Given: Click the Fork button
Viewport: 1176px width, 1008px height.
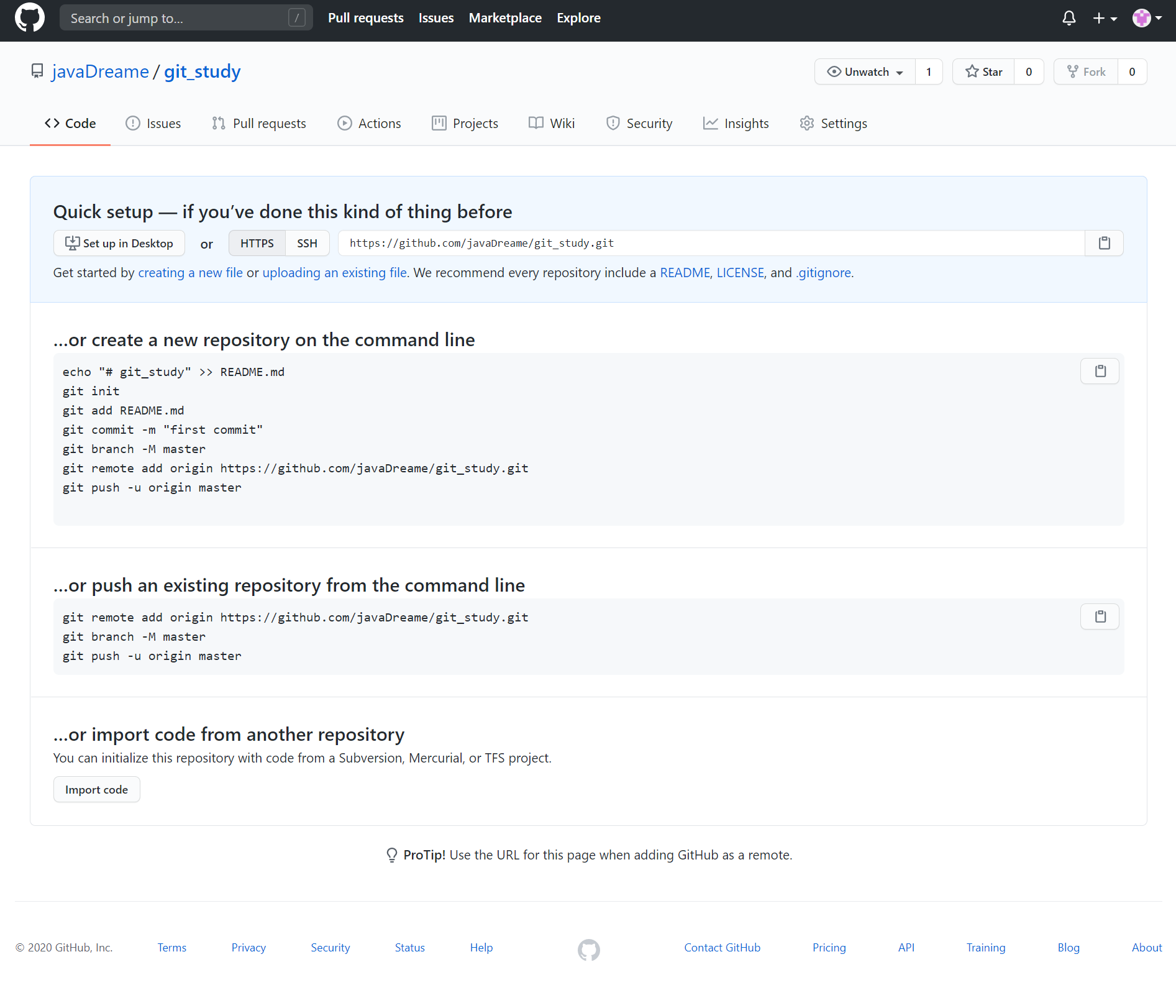Looking at the screenshot, I should click(1086, 71).
